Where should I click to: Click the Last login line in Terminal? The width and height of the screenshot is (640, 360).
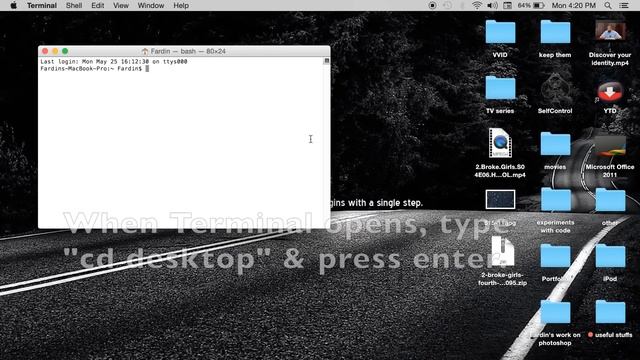(x=113, y=62)
